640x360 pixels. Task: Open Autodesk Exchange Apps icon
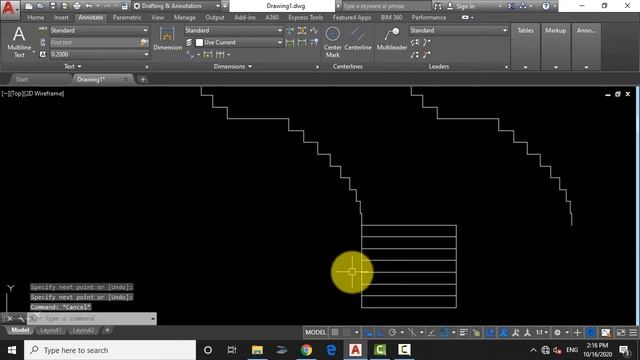pos(511,6)
